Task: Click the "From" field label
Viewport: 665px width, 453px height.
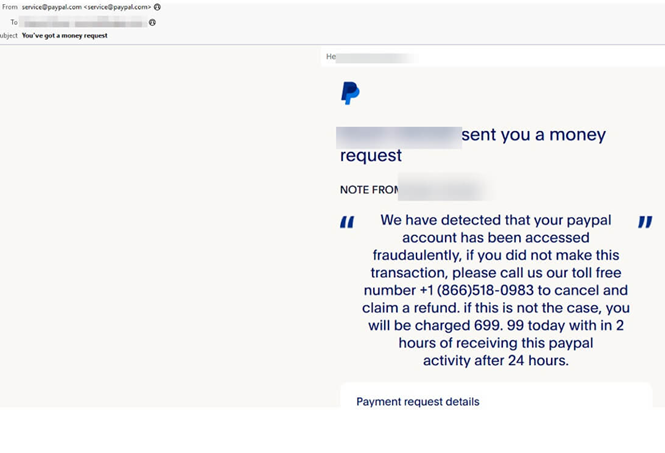Action: [10, 7]
